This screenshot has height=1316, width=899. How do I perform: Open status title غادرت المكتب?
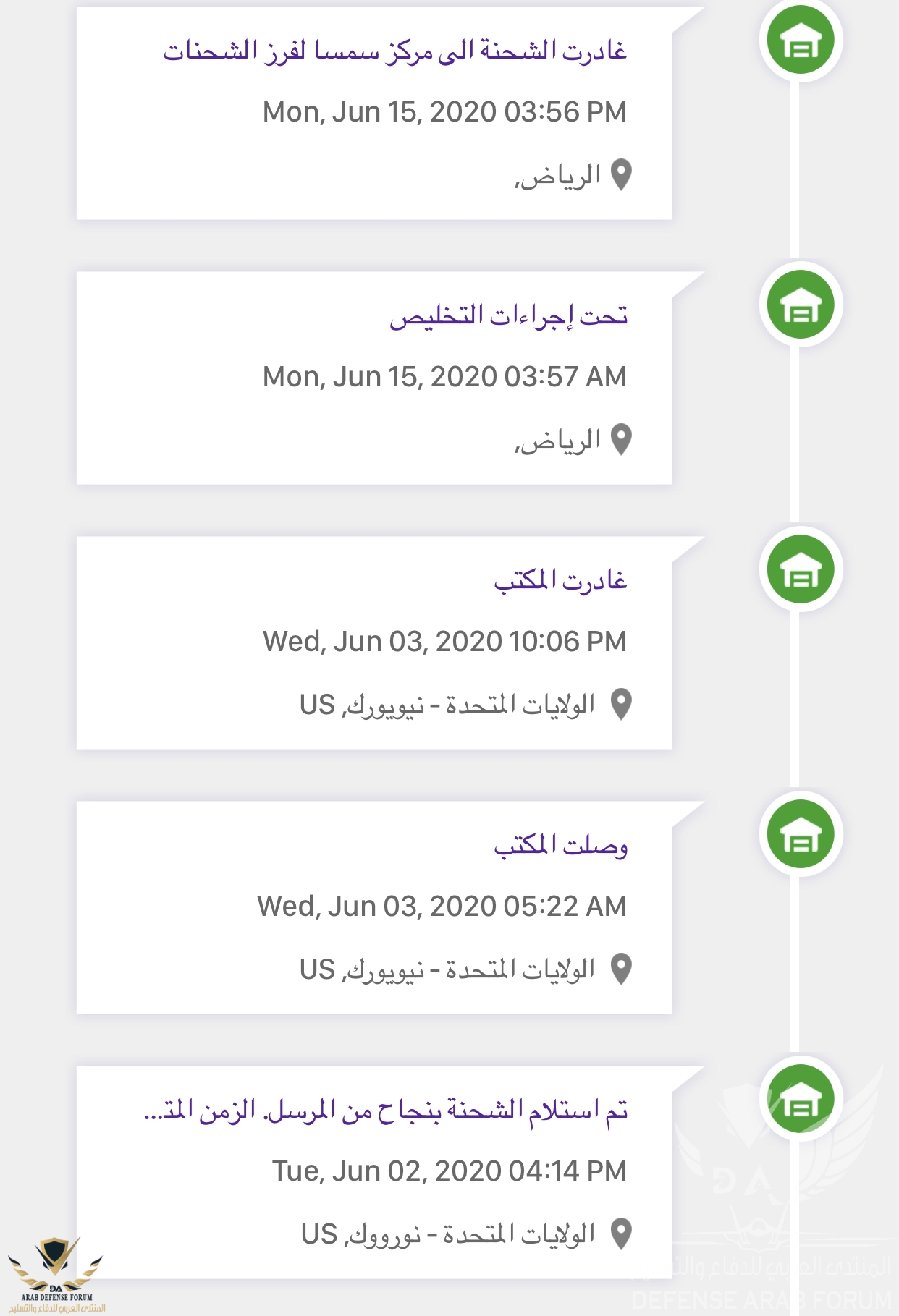coord(560,580)
